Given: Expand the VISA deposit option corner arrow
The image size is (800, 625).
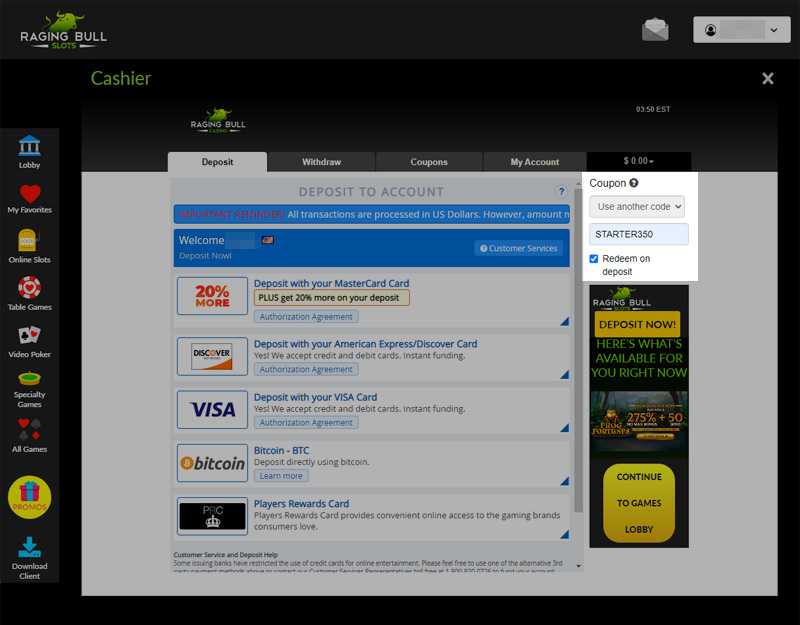Looking at the screenshot, I should (x=564, y=428).
